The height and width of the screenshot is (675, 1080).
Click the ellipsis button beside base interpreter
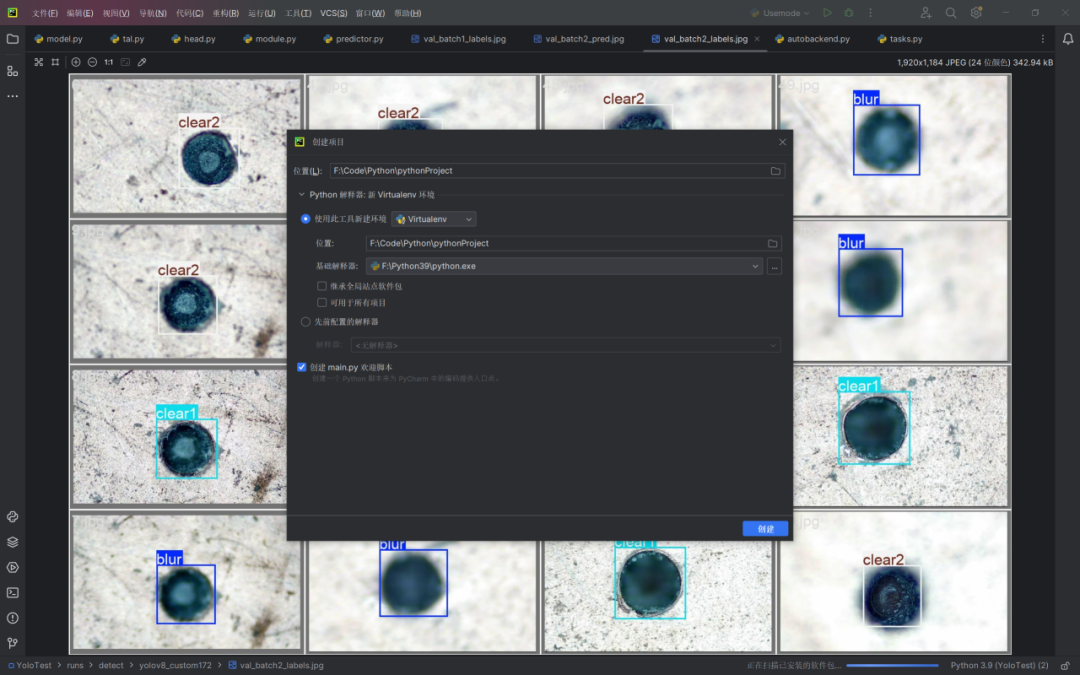(x=774, y=267)
